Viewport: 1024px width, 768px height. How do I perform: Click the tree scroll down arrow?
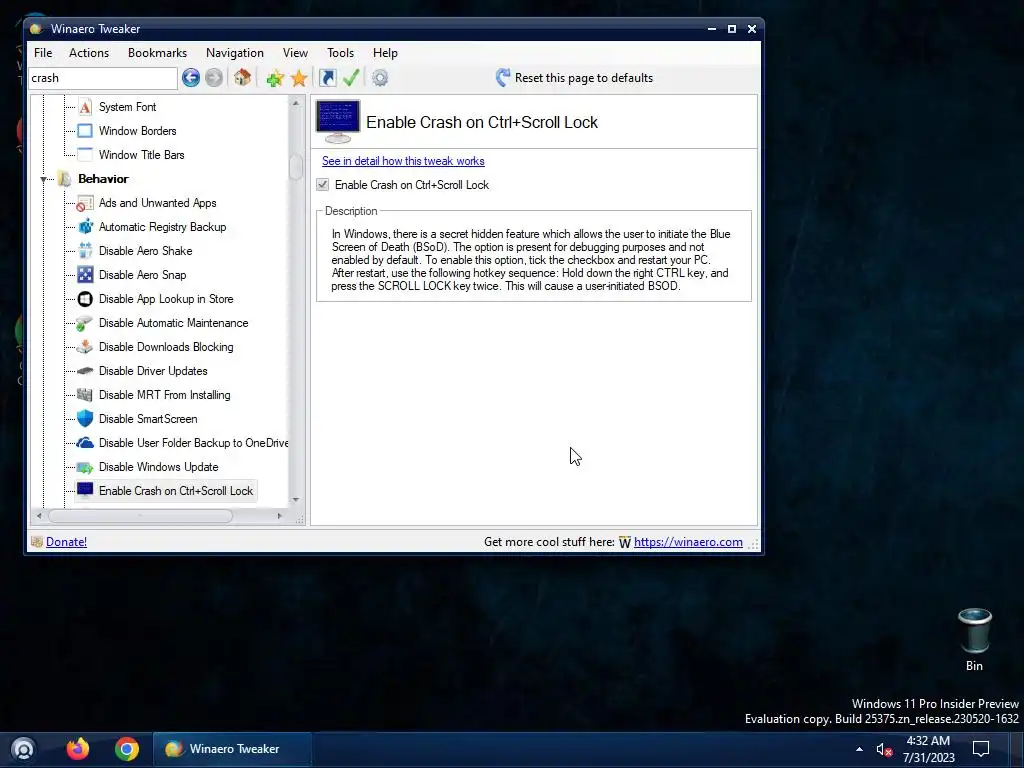click(x=296, y=500)
